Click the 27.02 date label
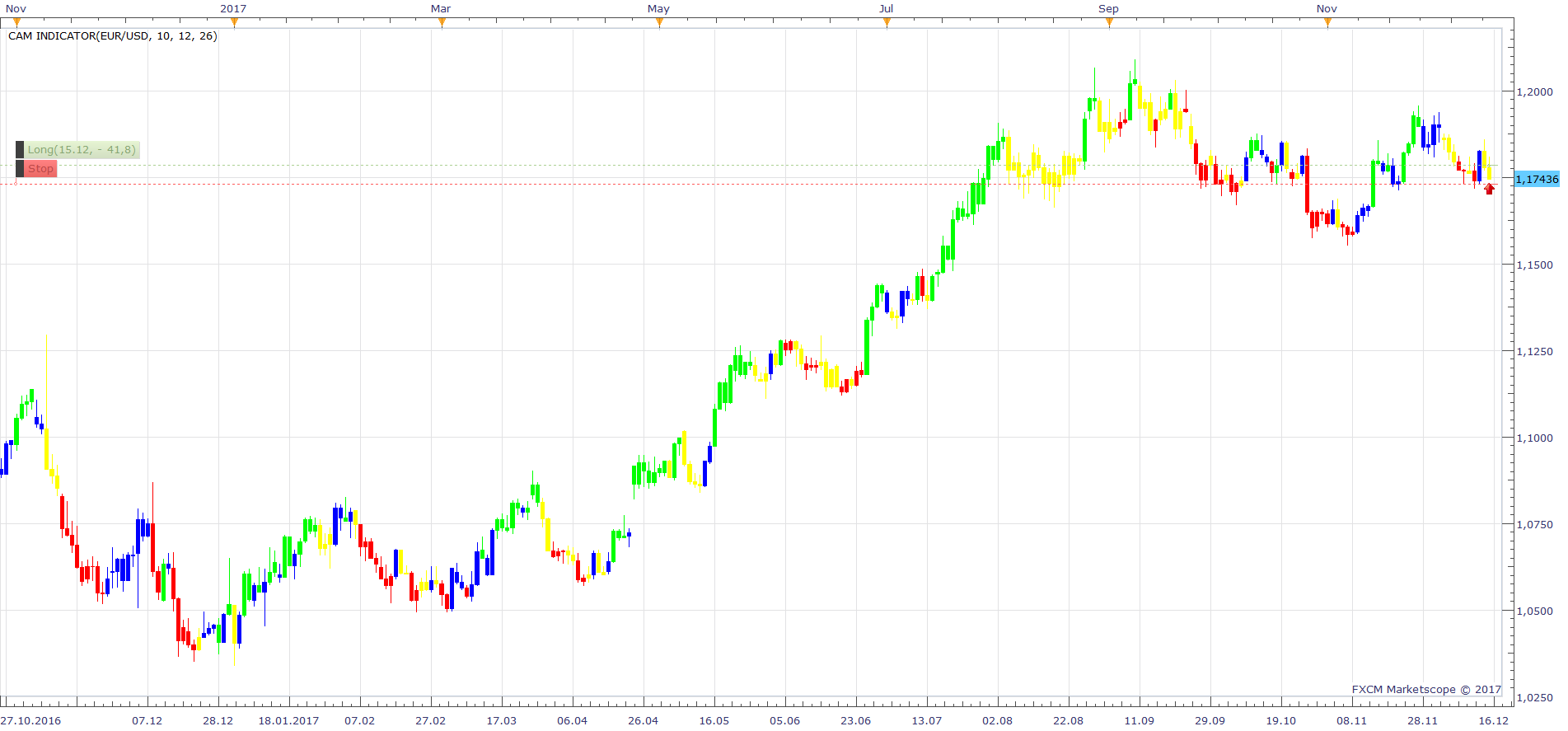Viewport: 1568px width, 731px height. tap(431, 720)
